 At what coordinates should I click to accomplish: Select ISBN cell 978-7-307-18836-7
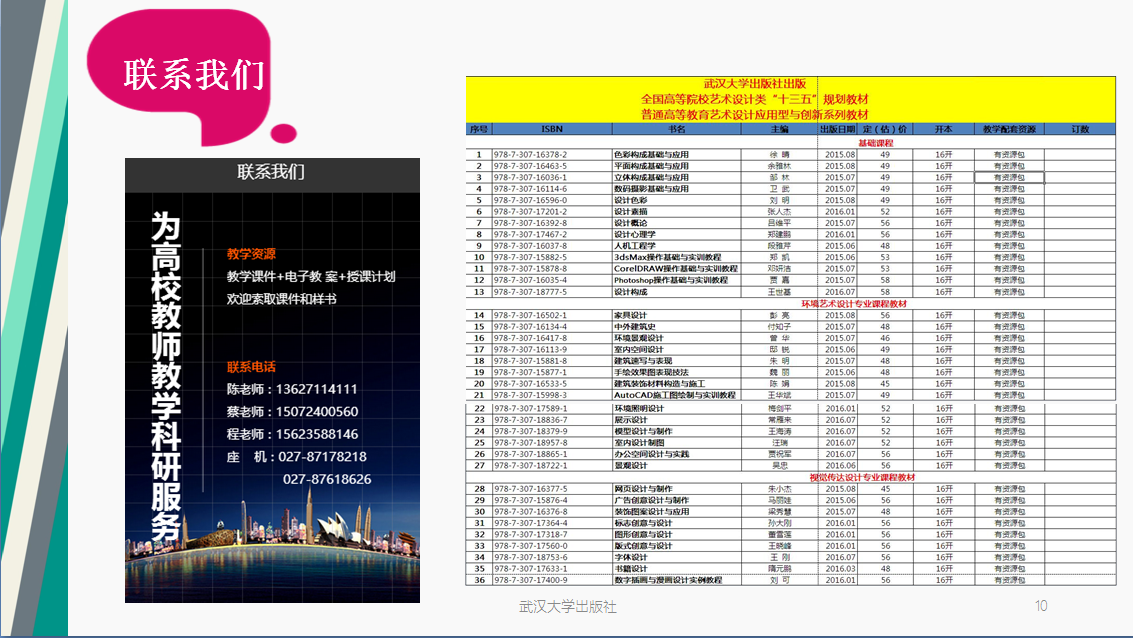(552, 420)
